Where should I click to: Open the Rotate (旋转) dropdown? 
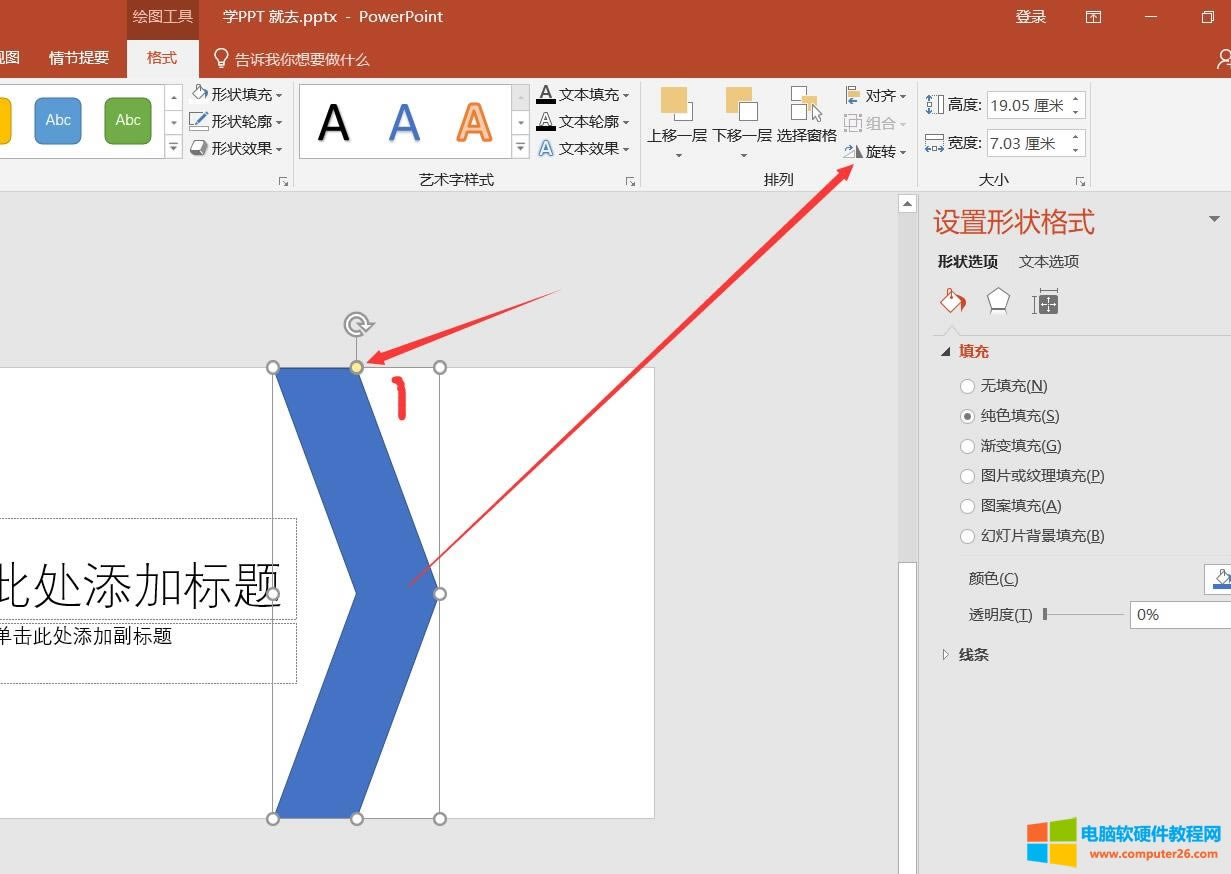coord(875,152)
